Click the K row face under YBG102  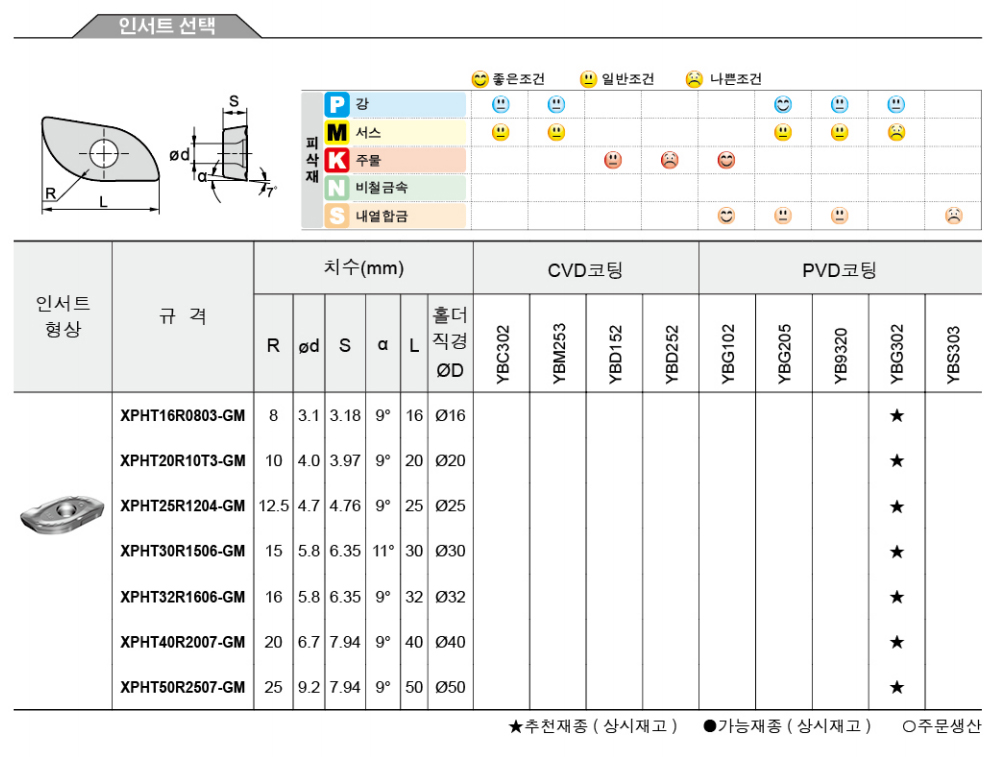pyautogui.click(x=726, y=160)
